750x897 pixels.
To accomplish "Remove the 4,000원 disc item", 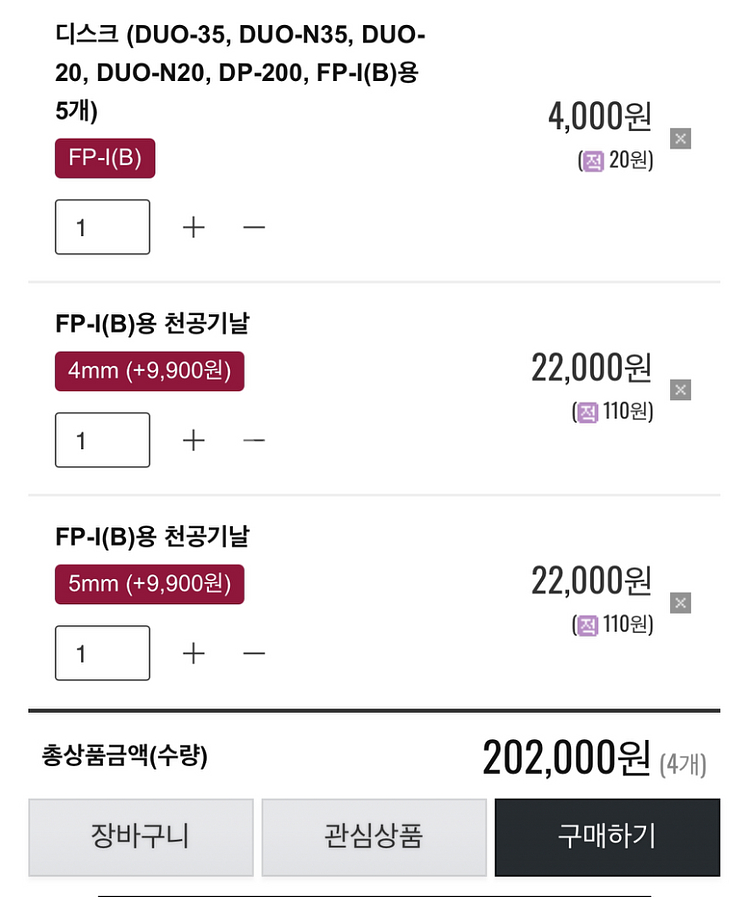I will click(x=680, y=138).
